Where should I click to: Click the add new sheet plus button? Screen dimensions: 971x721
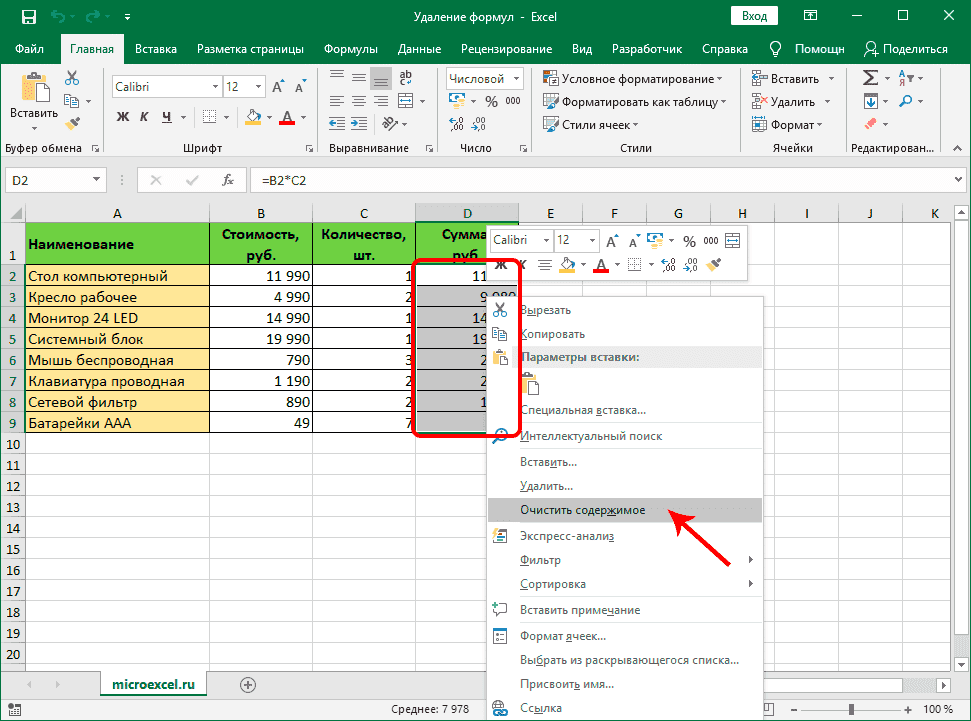[248, 684]
